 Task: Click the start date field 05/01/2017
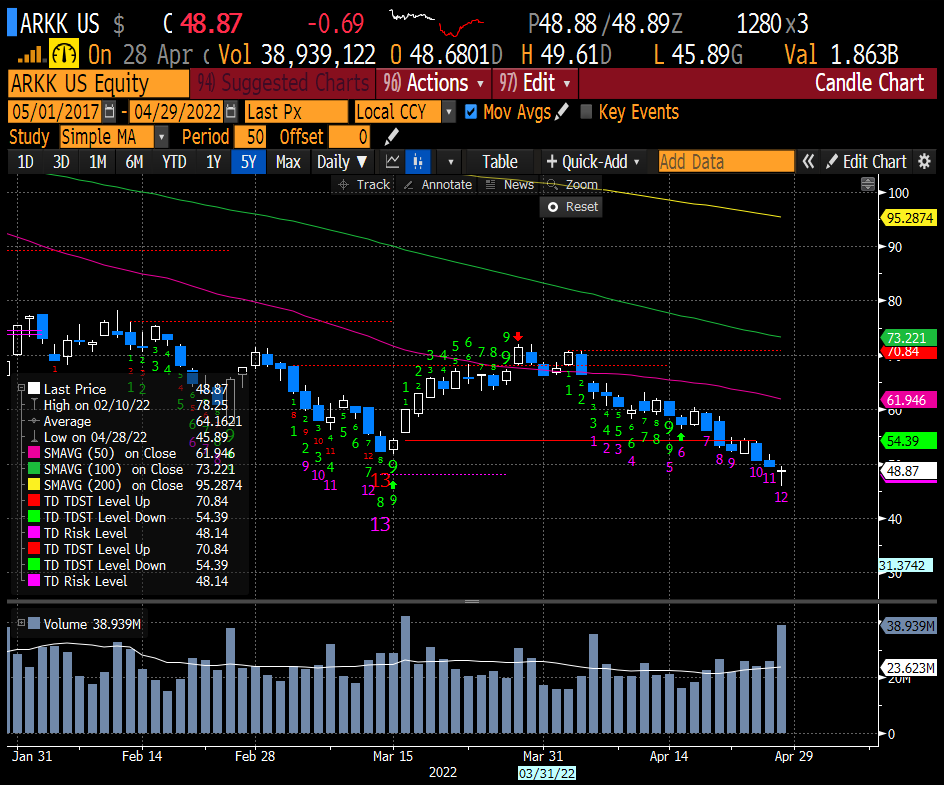coord(55,112)
